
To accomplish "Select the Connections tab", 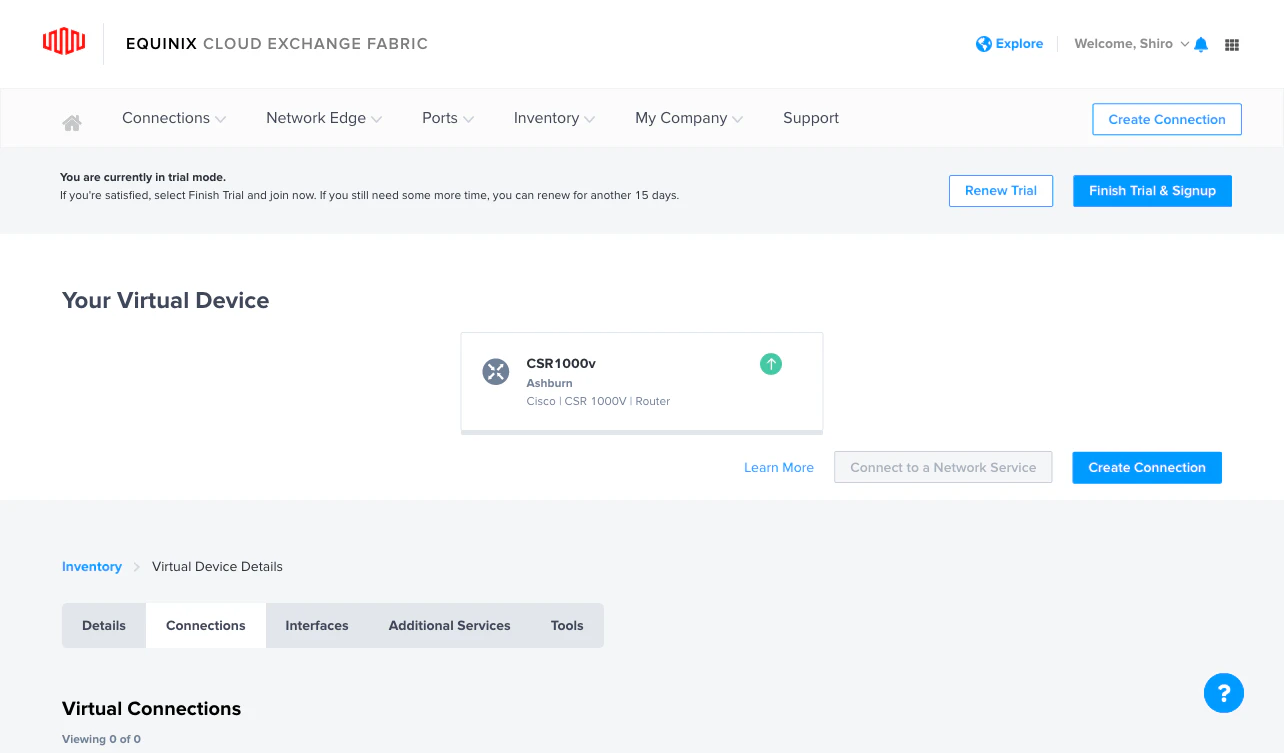I will click(x=206, y=625).
